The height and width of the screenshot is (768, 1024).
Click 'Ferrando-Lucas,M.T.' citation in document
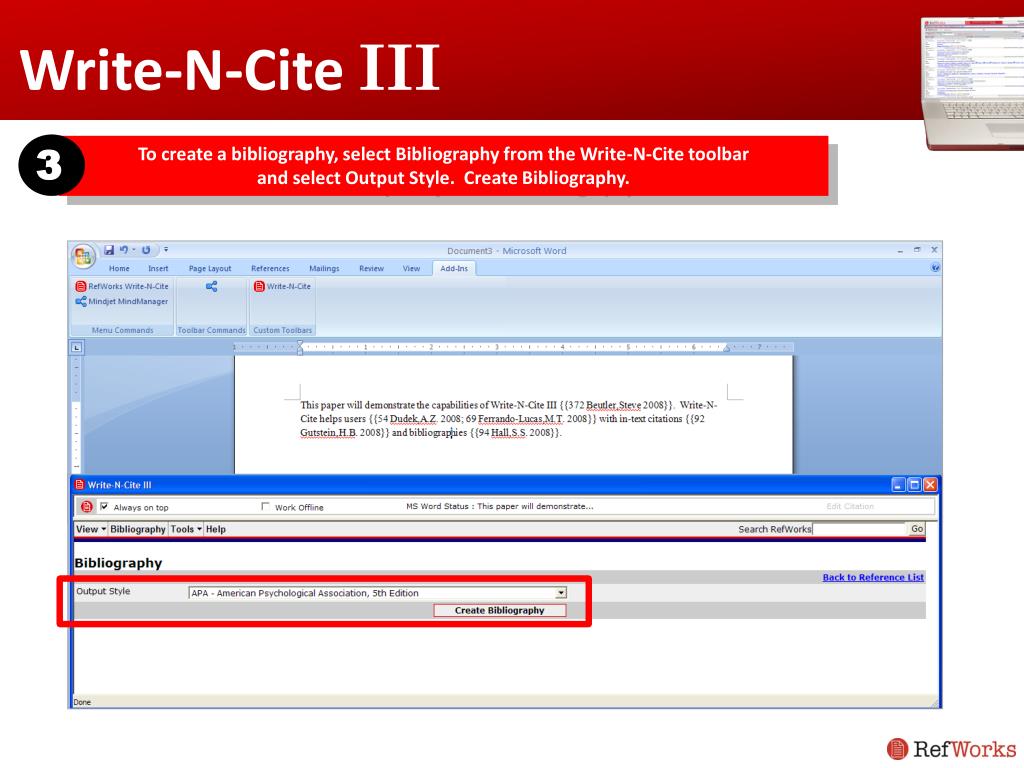pyautogui.click(x=521, y=419)
